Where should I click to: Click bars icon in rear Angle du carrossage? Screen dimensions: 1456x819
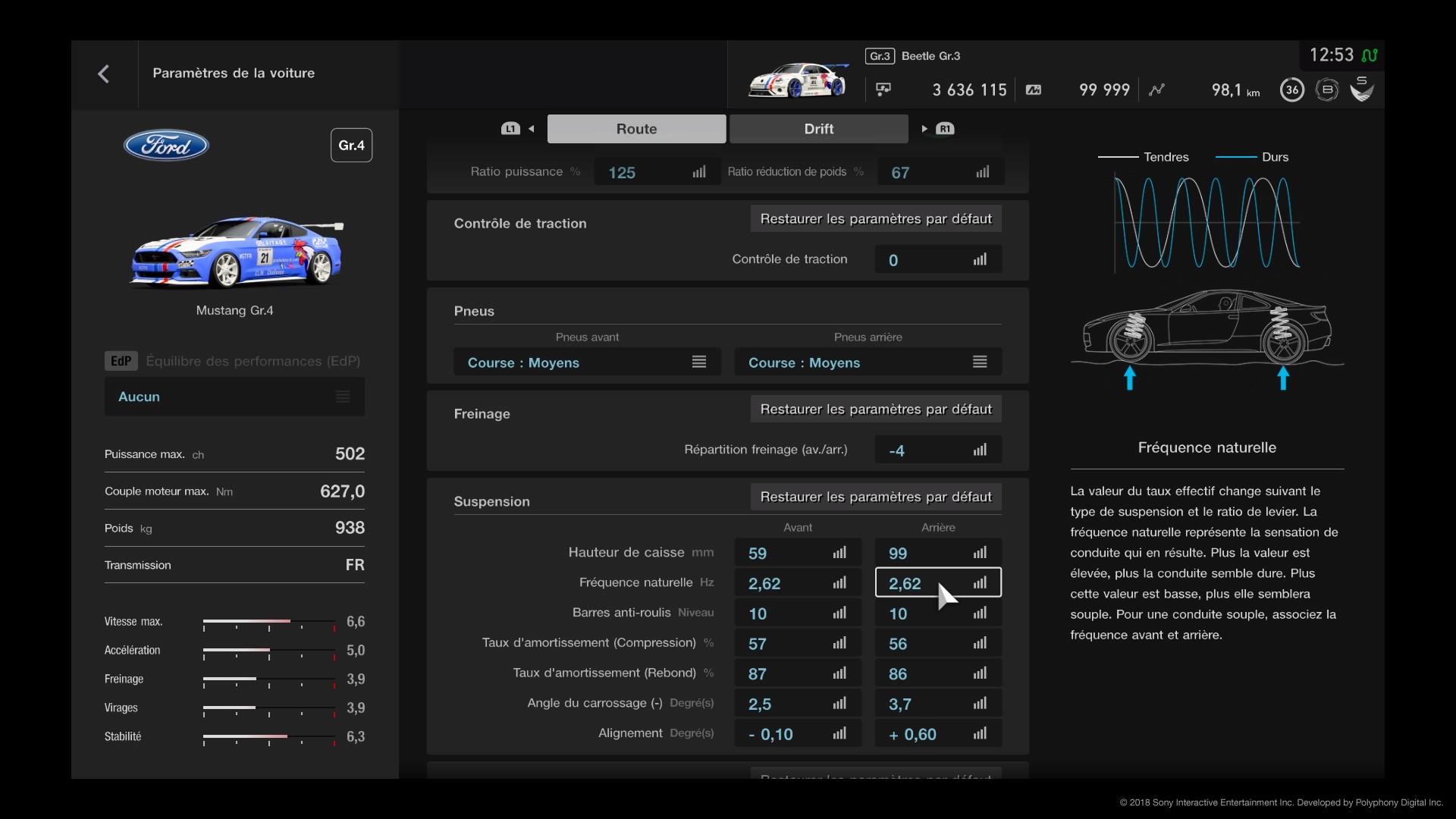[x=981, y=703]
